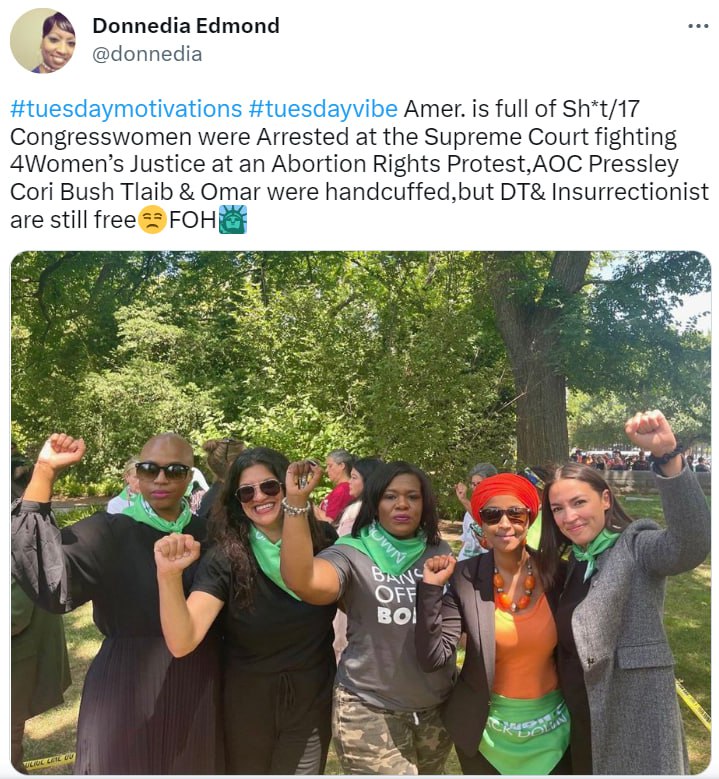Click the Donnedia Edmond display name
The height and width of the screenshot is (779, 719).
(x=186, y=26)
